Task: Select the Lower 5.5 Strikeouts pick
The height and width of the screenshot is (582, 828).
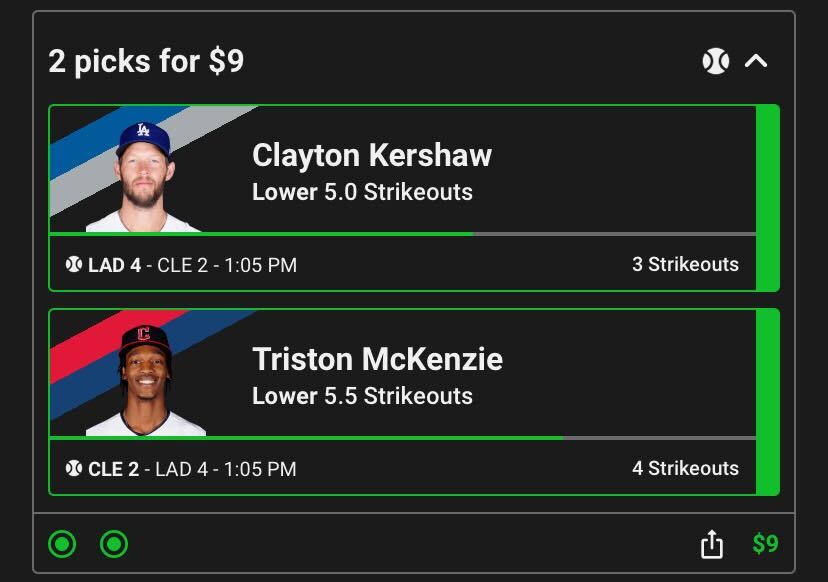Action: pos(362,396)
